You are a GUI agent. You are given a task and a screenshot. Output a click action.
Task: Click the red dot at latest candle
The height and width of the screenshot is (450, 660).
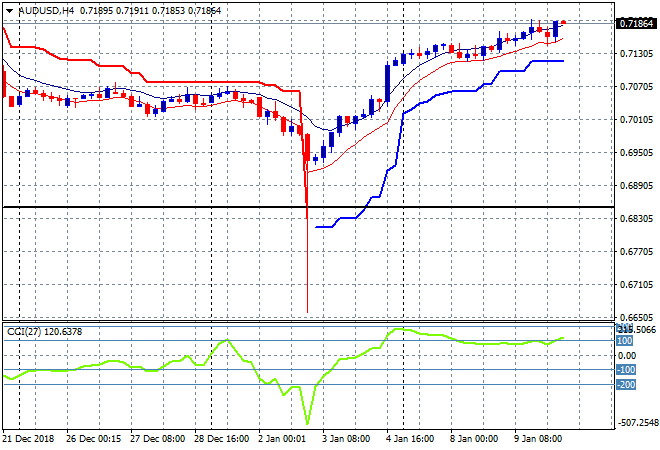pyautogui.click(x=564, y=23)
